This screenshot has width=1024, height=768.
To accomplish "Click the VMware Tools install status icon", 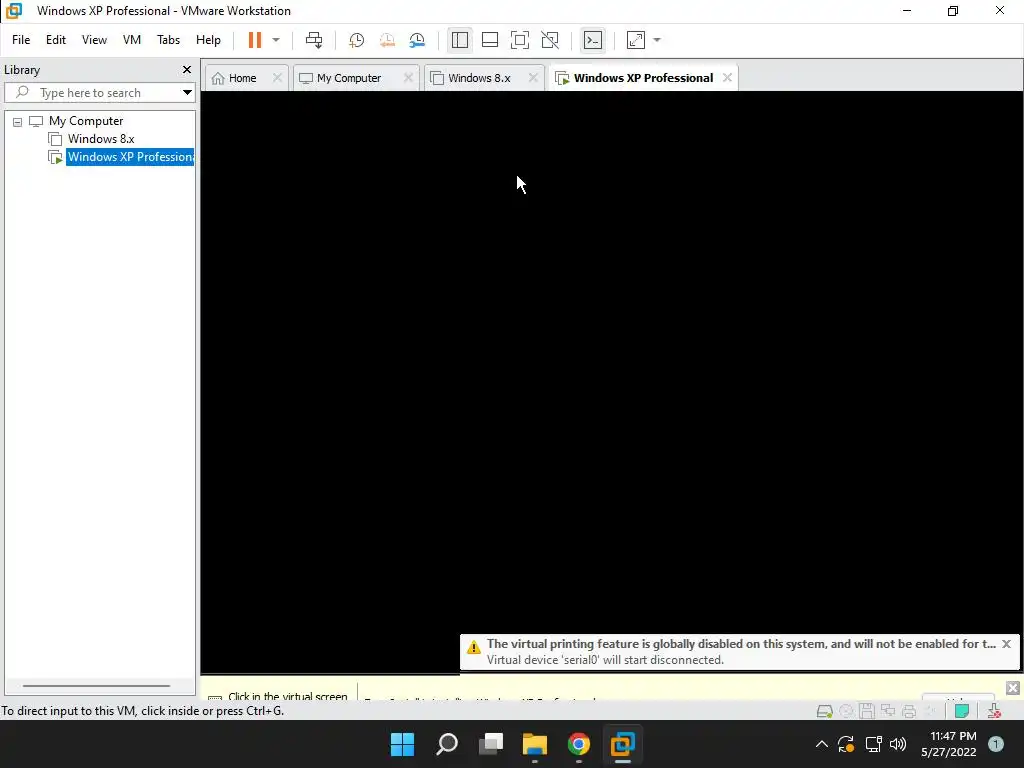I will pos(994,711).
